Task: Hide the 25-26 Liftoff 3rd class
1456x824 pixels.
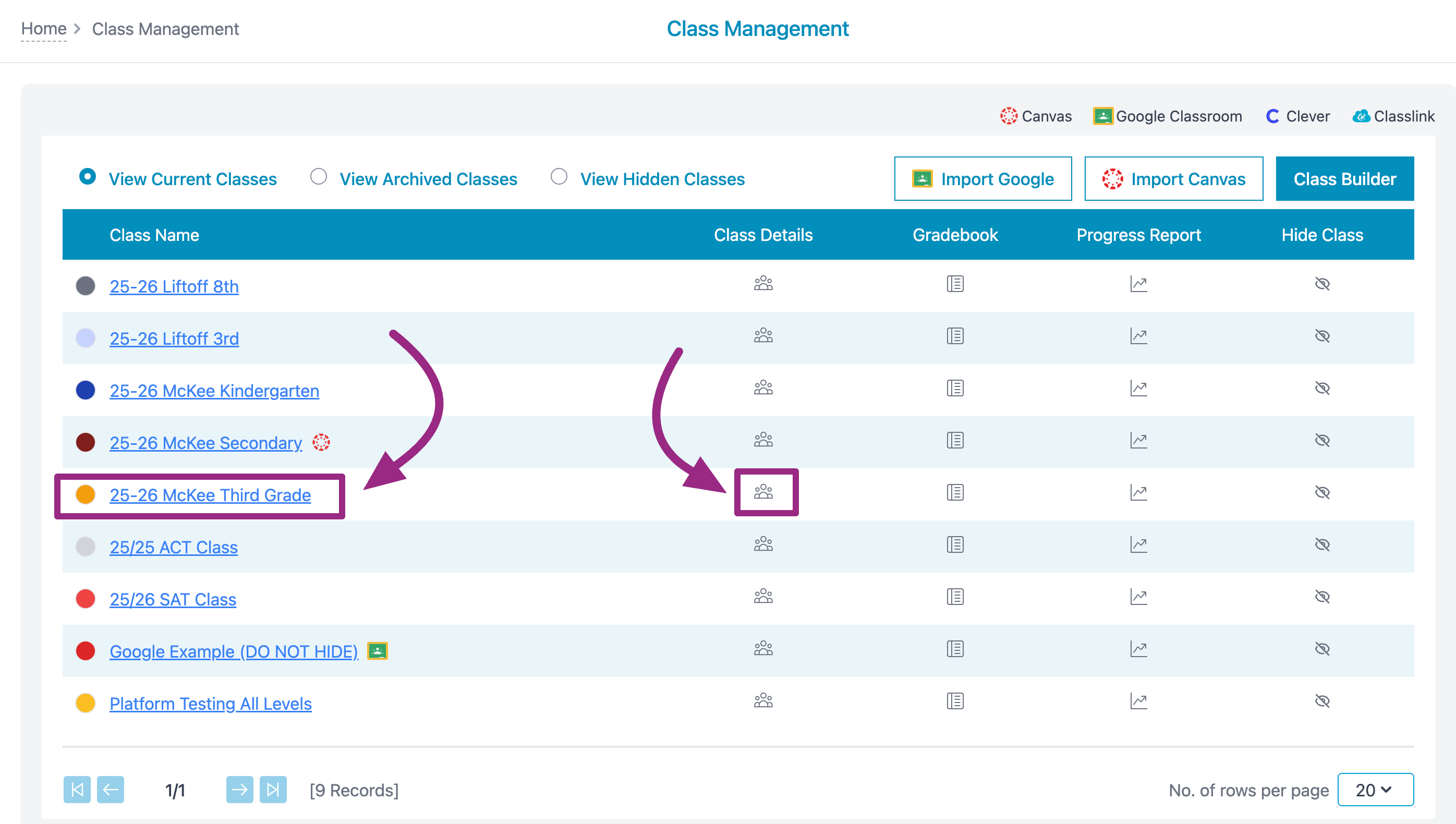Action: tap(1322, 336)
